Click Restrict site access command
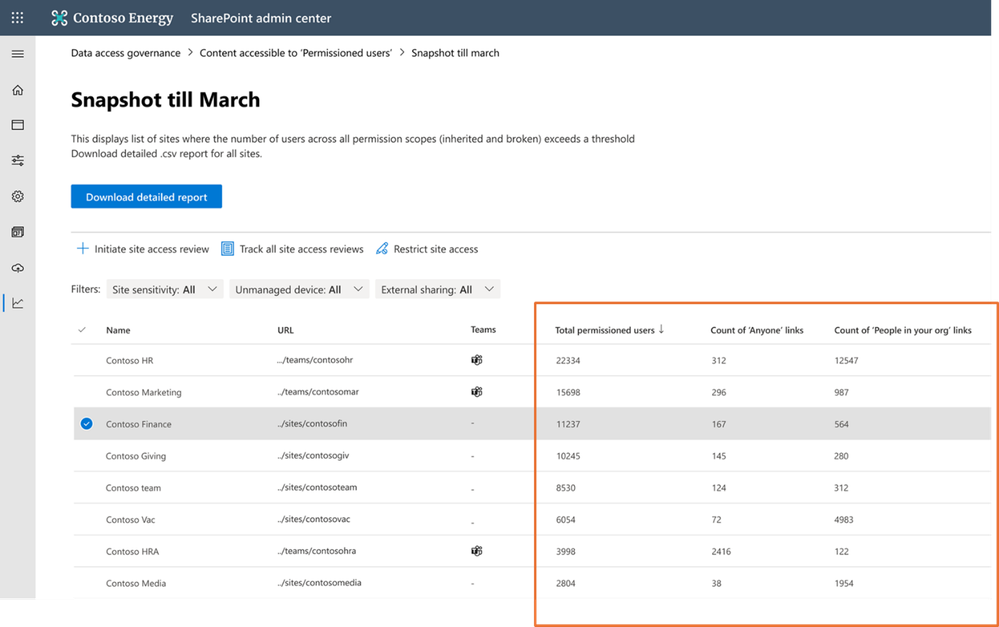 [427, 249]
